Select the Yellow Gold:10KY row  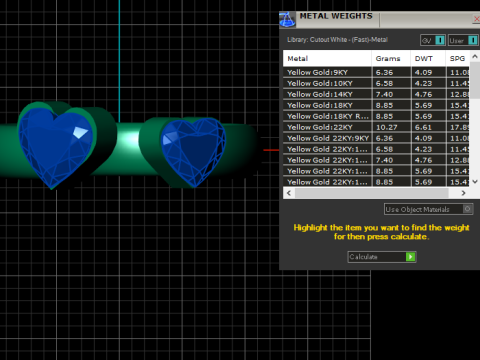[x=376, y=83]
